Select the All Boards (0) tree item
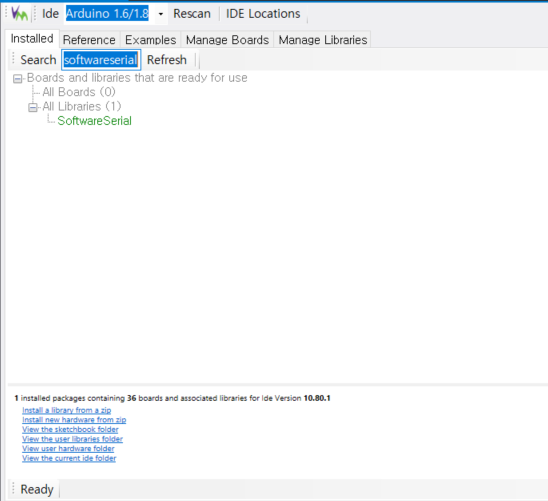This screenshot has height=501, width=548. (79, 92)
